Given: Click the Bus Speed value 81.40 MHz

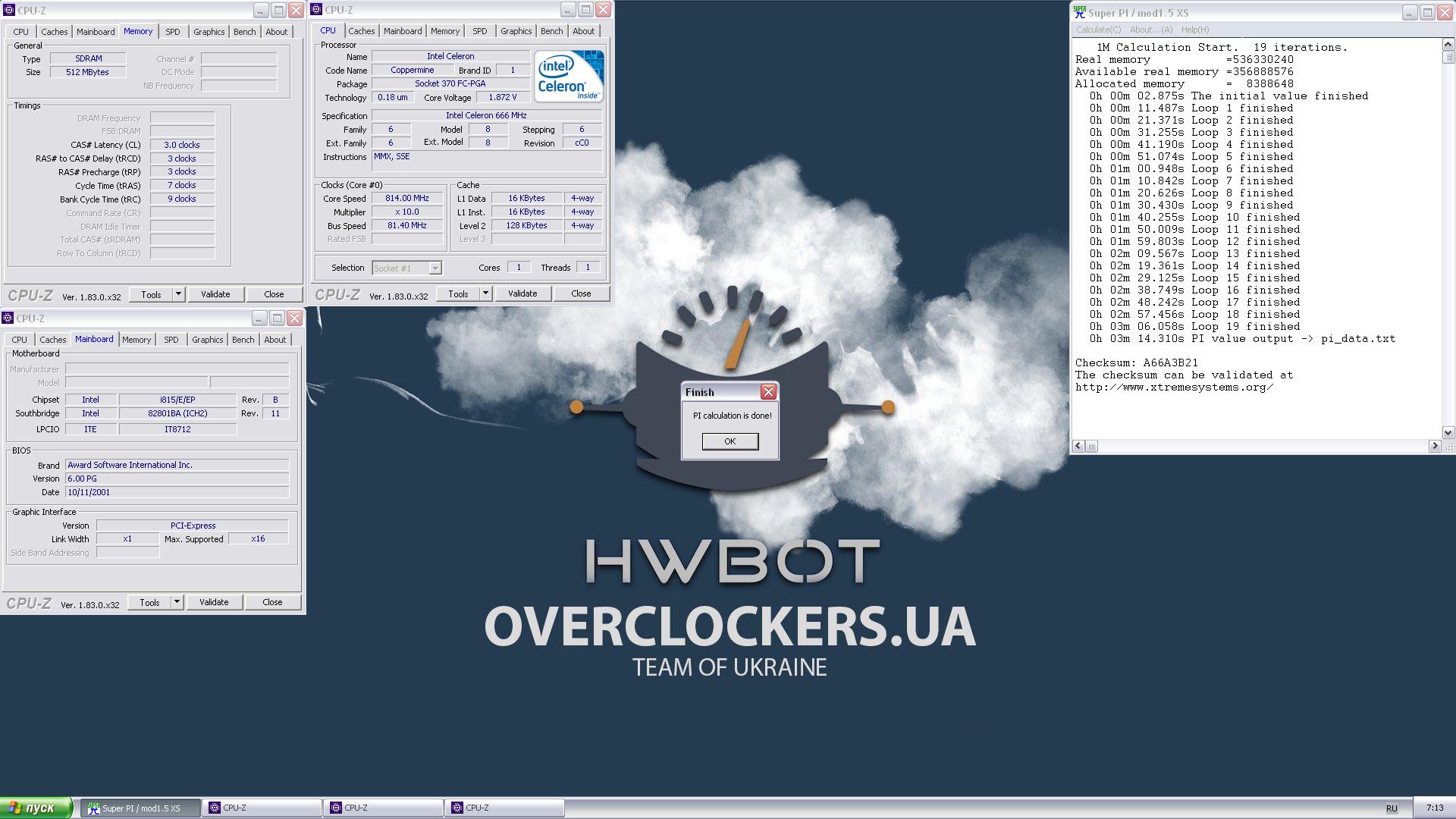Looking at the screenshot, I should point(407,225).
